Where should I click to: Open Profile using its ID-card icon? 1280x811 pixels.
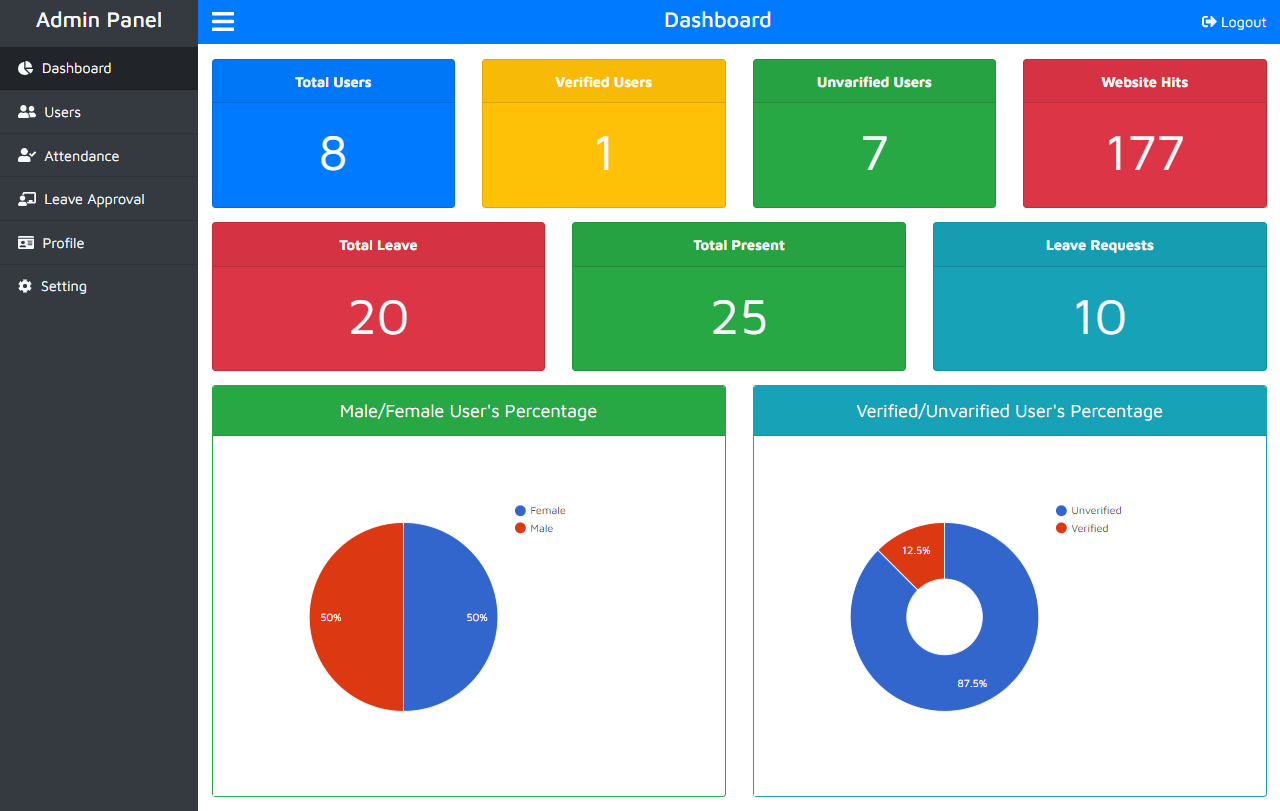click(25, 242)
